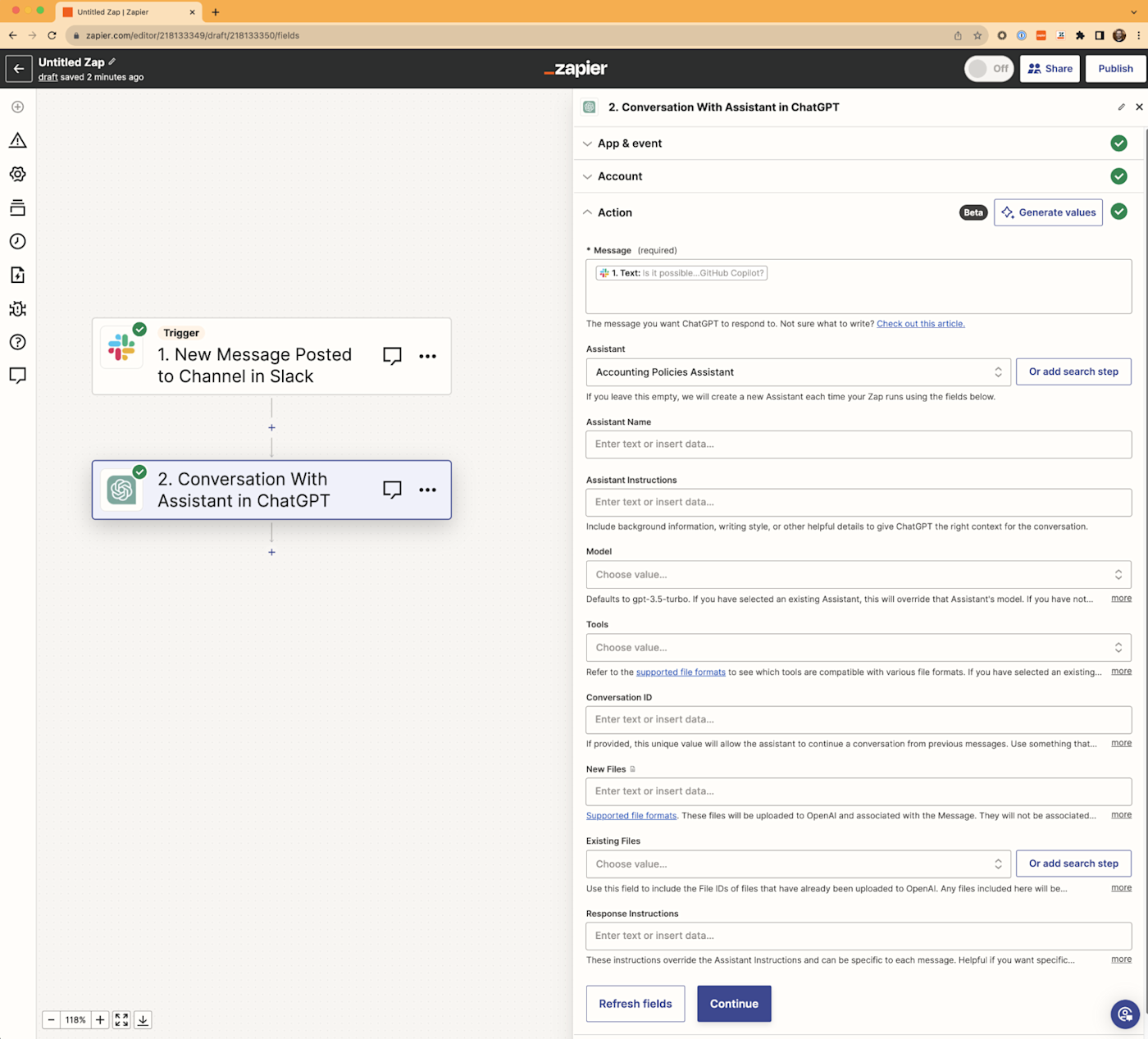This screenshot has width=1148, height=1039.
Task: Zoom out the canvas with the minus button
Action: point(51,1020)
